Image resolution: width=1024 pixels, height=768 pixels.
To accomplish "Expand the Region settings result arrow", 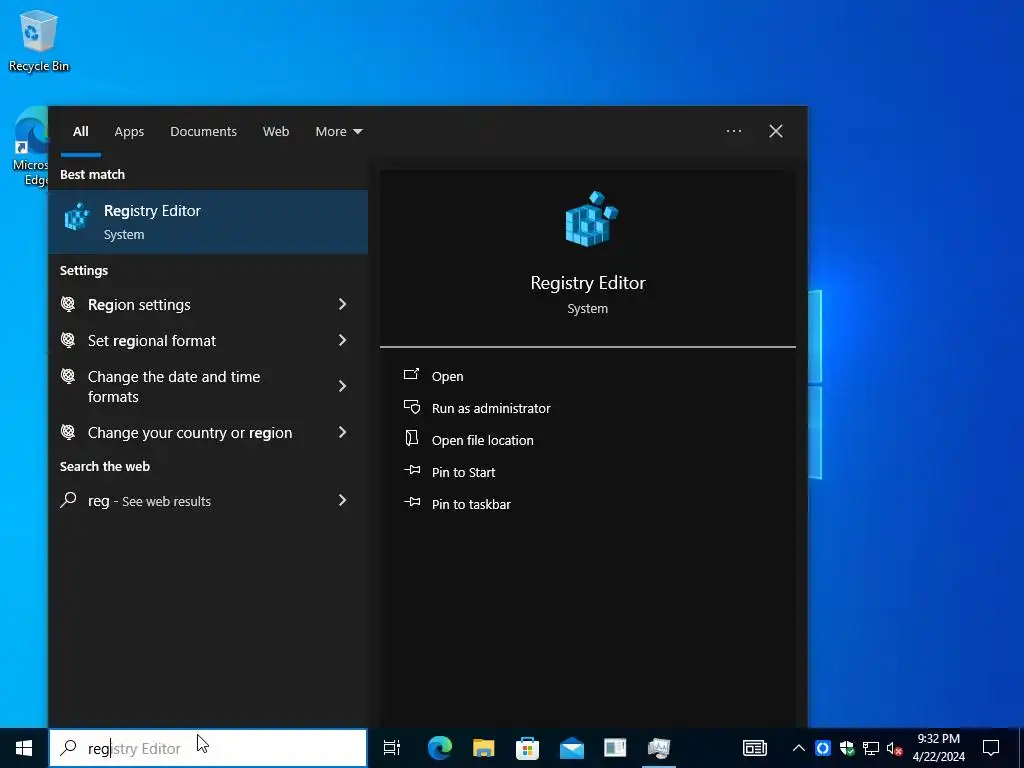I will tap(342, 304).
